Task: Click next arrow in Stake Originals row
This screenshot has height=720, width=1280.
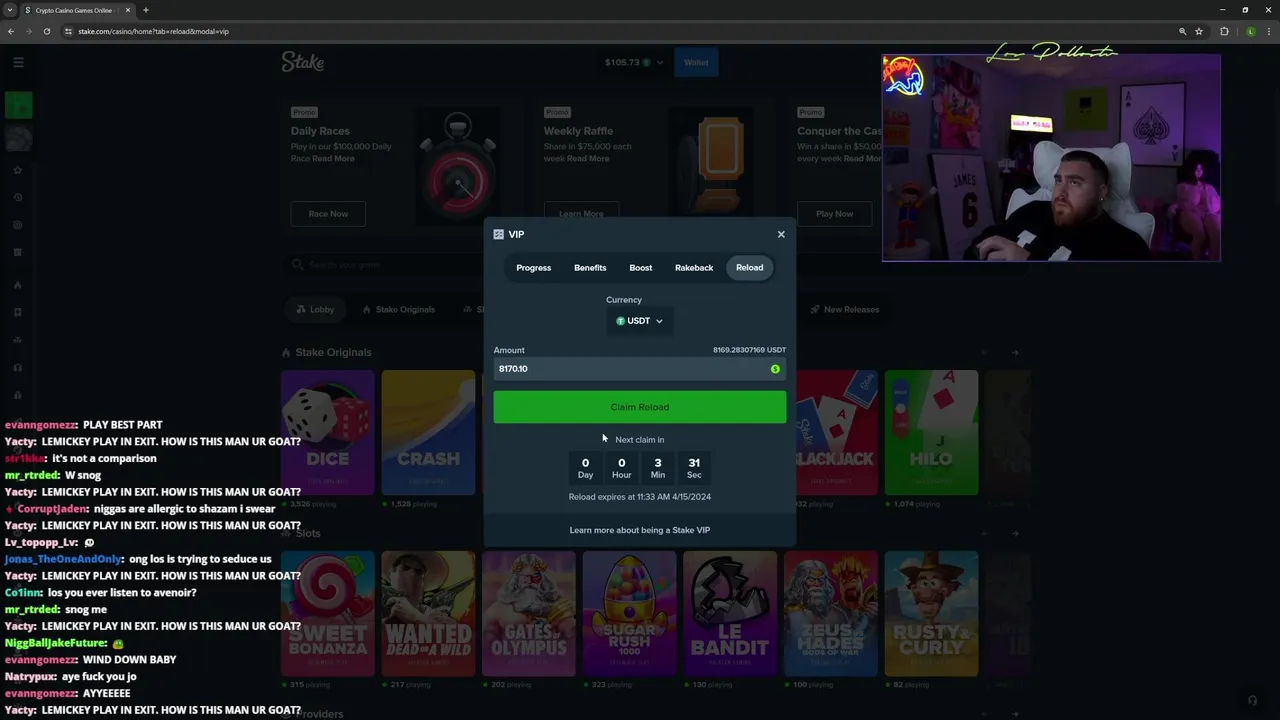Action: 1014,352
